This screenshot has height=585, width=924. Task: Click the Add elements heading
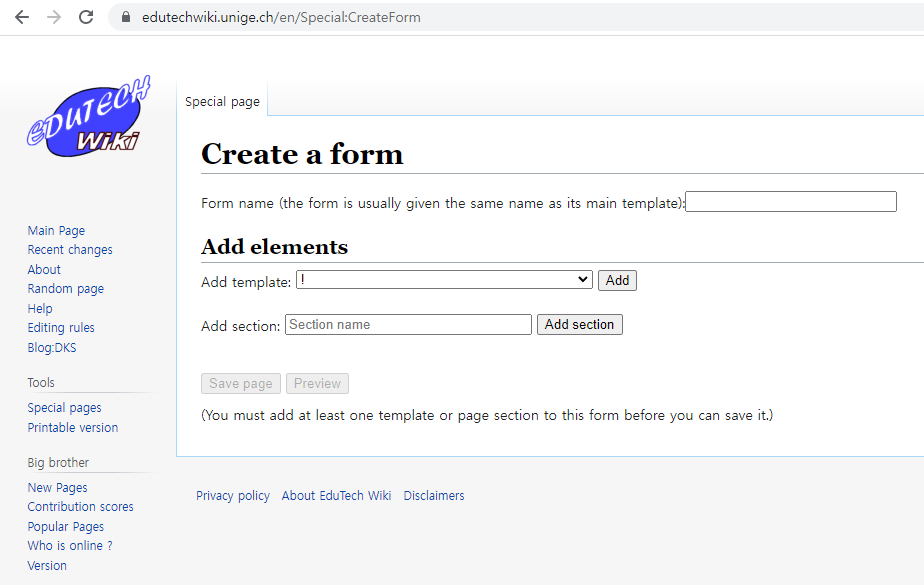[275, 247]
